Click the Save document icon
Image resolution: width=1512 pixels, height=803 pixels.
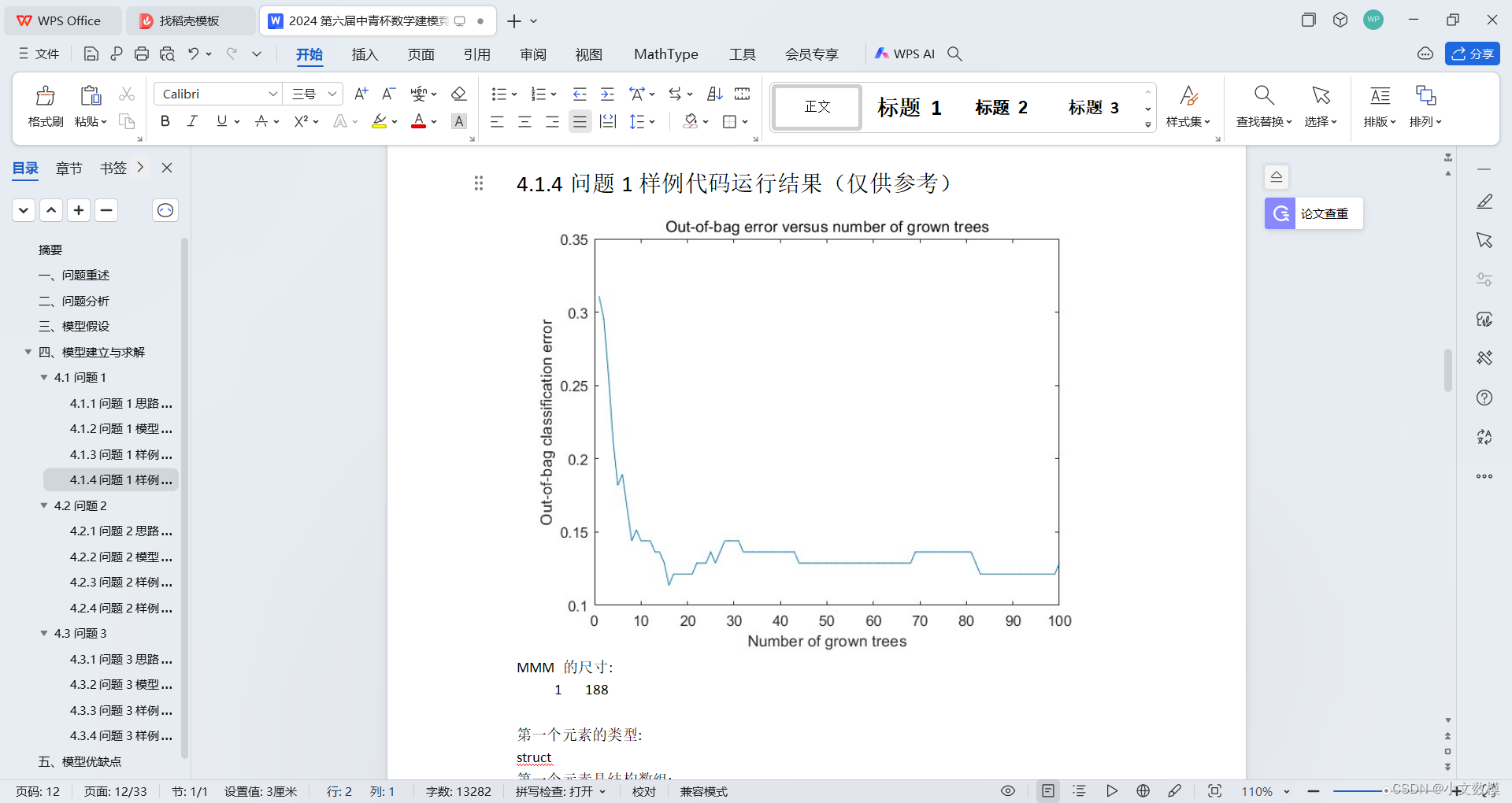pyautogui.click(x=91, y=54)
